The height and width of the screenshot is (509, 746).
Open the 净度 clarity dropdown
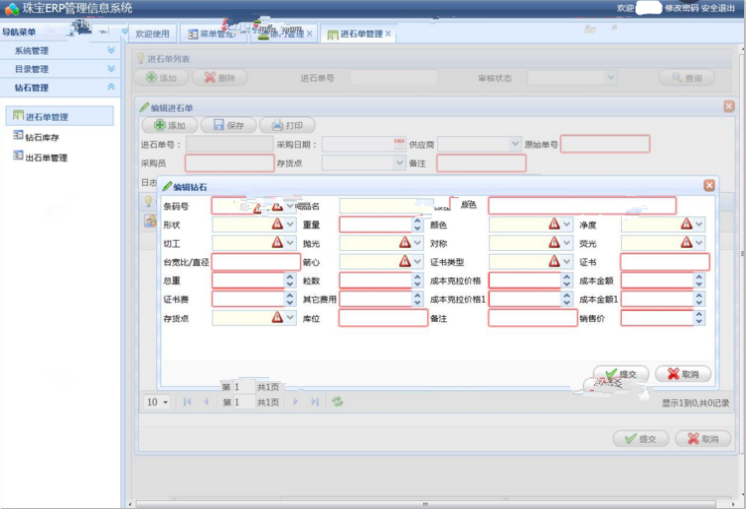tap(700, 225)
